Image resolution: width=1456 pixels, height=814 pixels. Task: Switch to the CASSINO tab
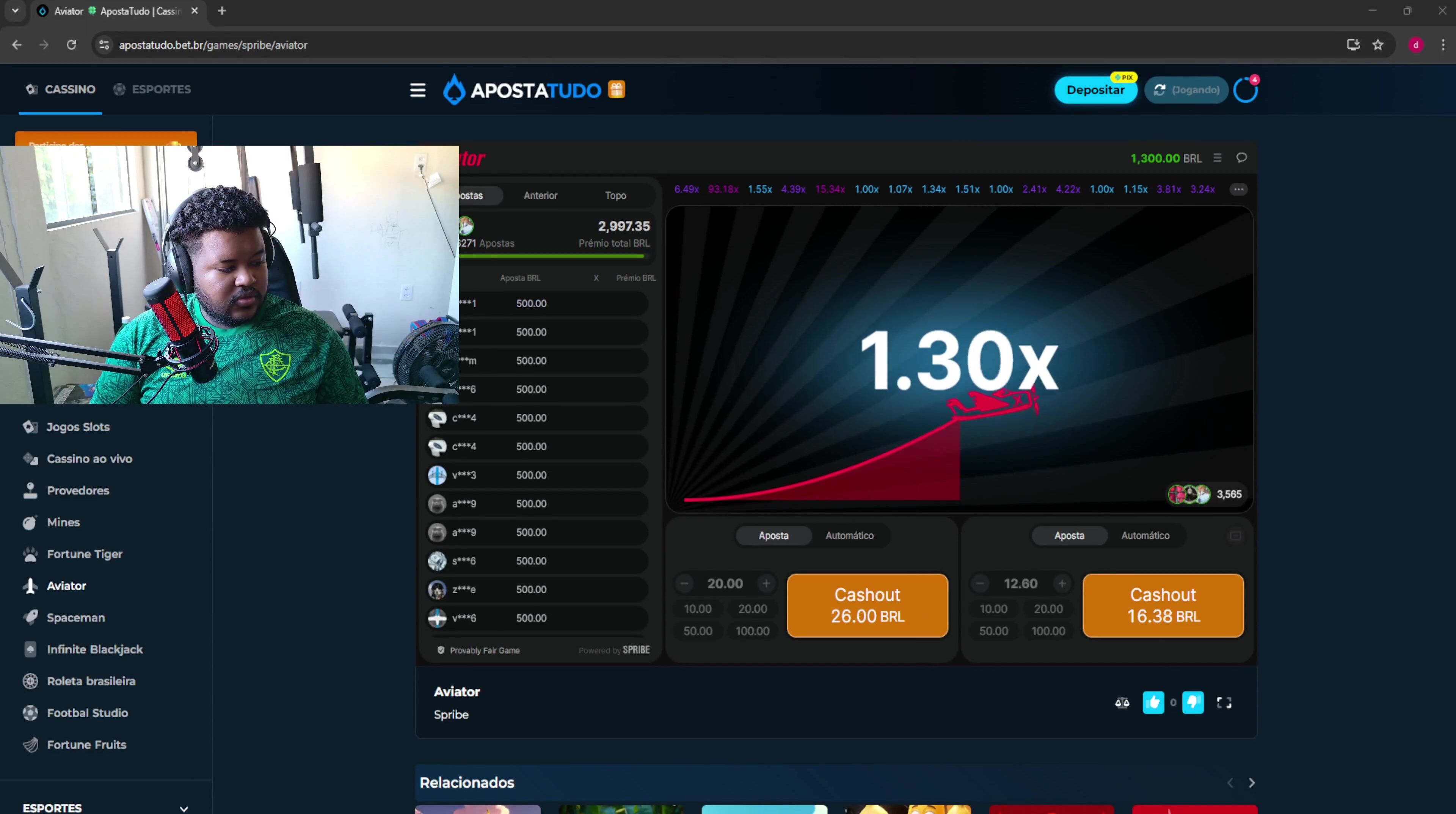61,89
